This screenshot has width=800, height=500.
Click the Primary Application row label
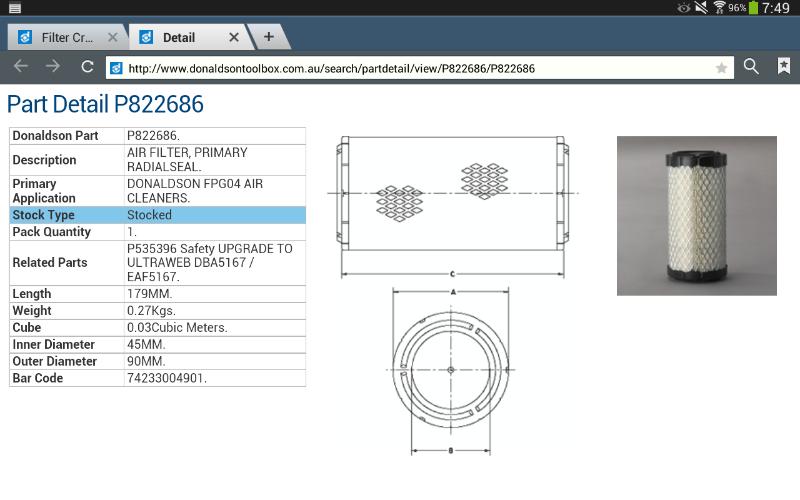[x=44, y=191]
